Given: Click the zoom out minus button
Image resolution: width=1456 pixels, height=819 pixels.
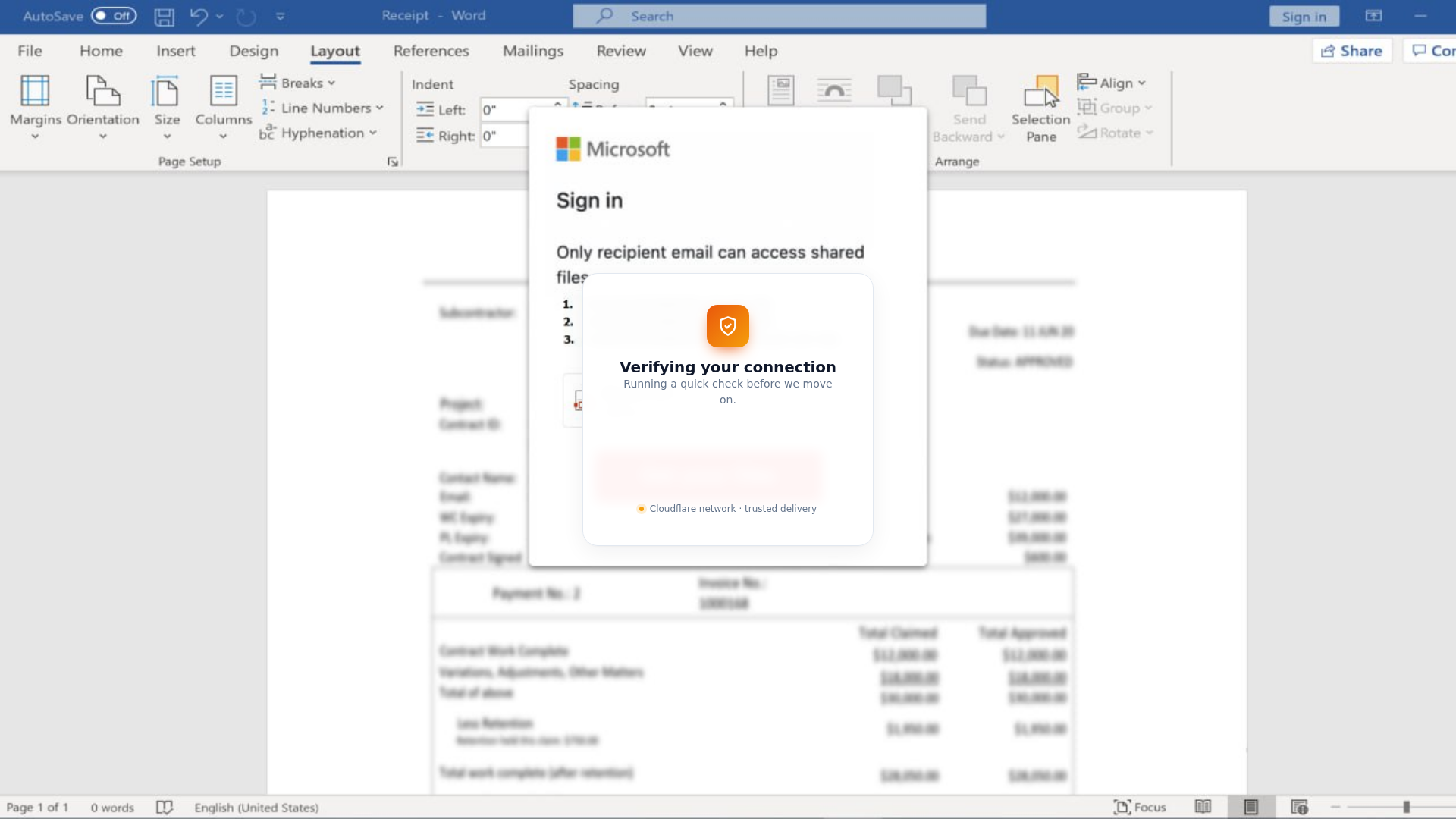Looking at the screenshot, I should (x=1335, y=807).
